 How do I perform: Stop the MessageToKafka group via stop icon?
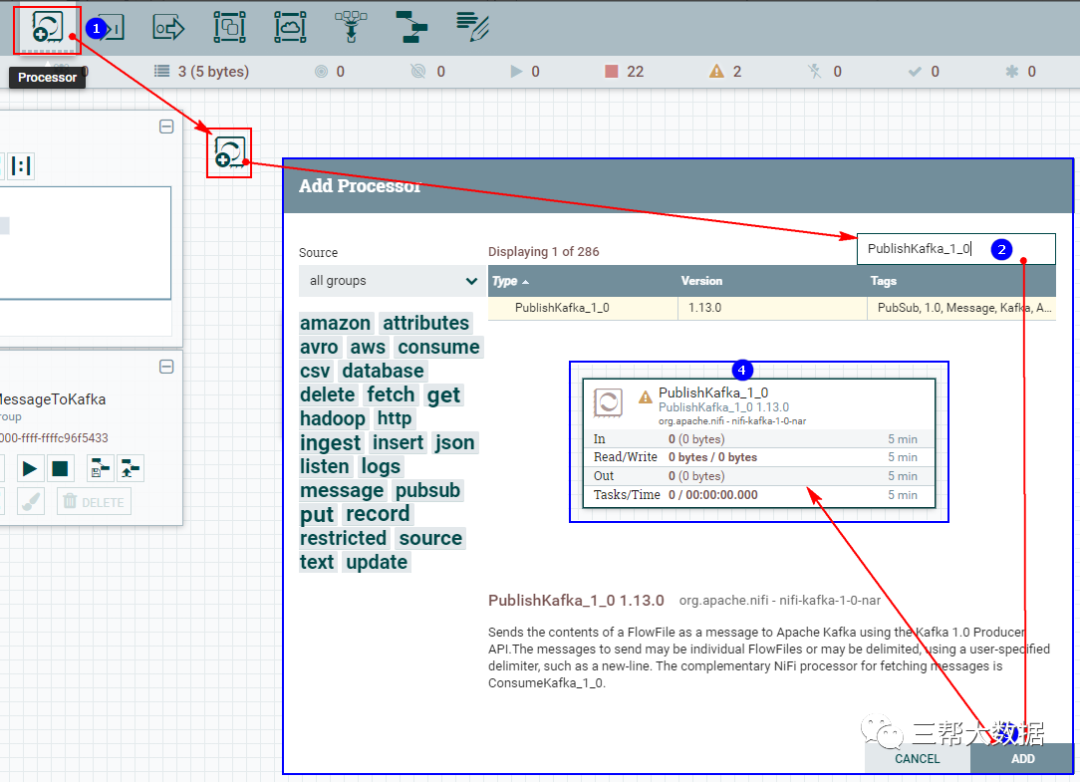click(x=62, y=468)
